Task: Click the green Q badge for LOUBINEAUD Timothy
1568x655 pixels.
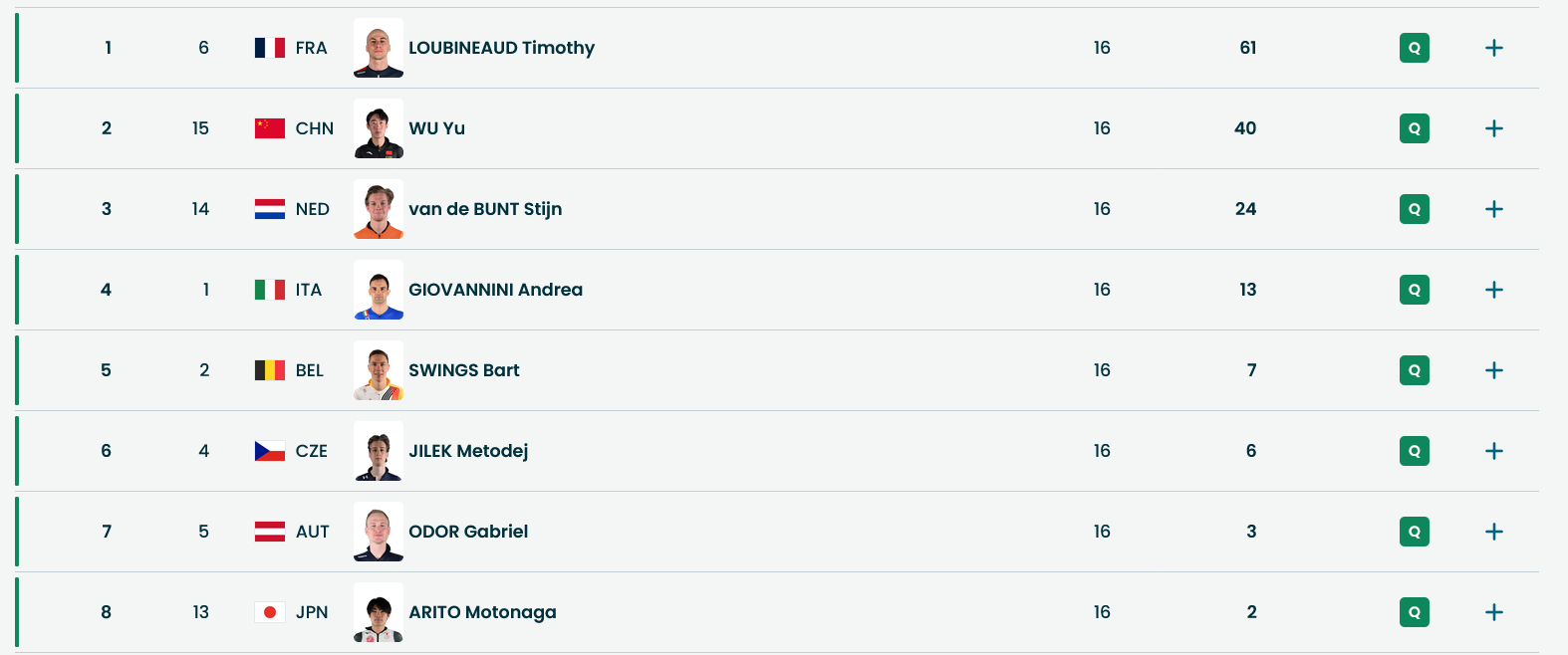Action: [1414, 48]
